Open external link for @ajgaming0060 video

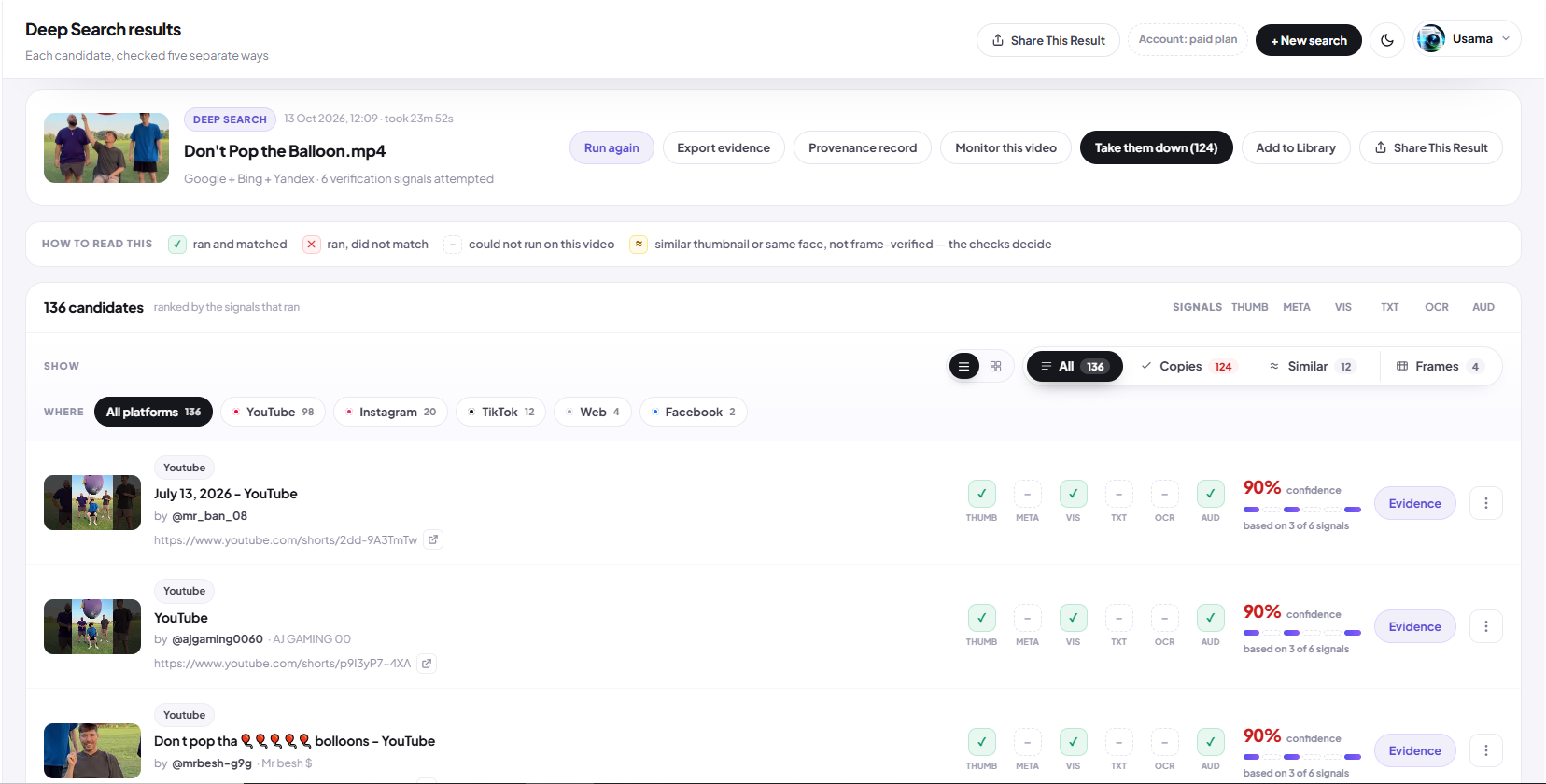tap(427, 664)
